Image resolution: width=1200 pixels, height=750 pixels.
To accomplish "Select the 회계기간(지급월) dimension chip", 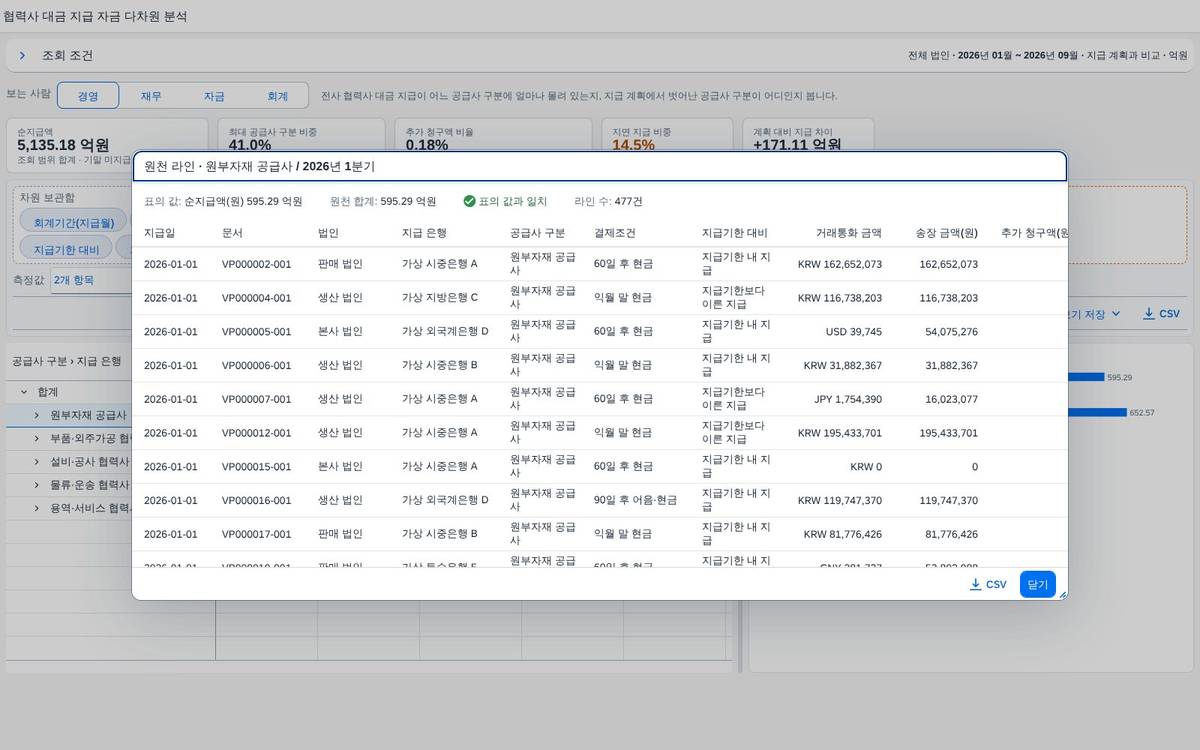I will coord(74,222).
